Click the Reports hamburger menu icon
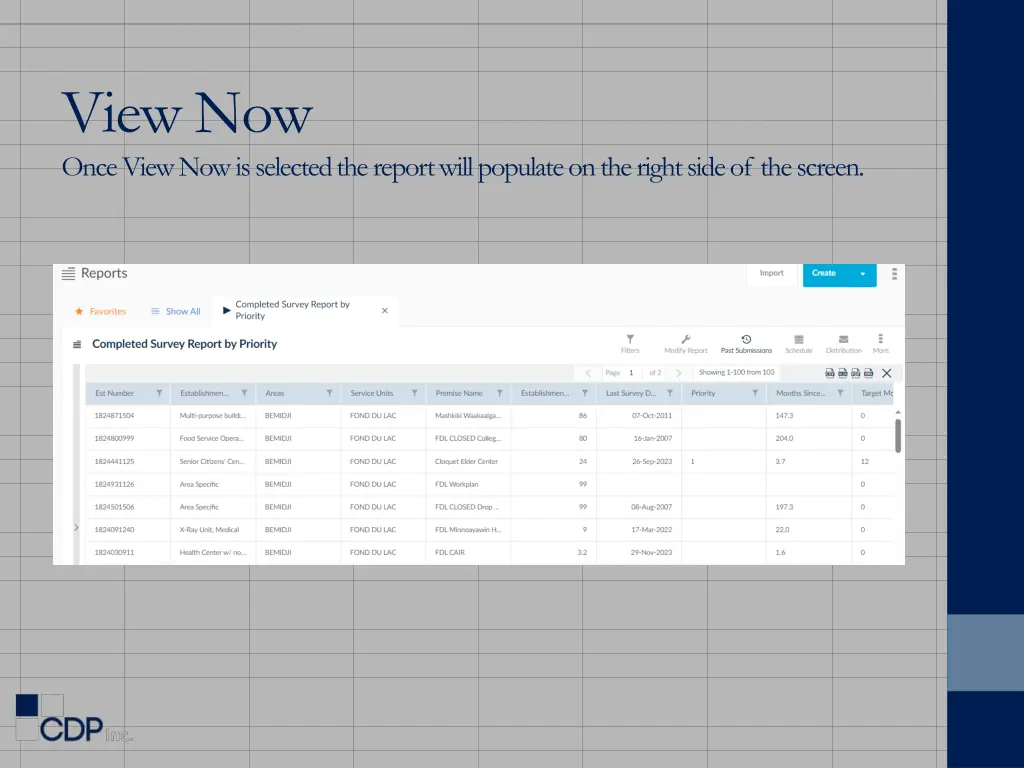The image size is (1024, 768). click(x=67, y=273)
